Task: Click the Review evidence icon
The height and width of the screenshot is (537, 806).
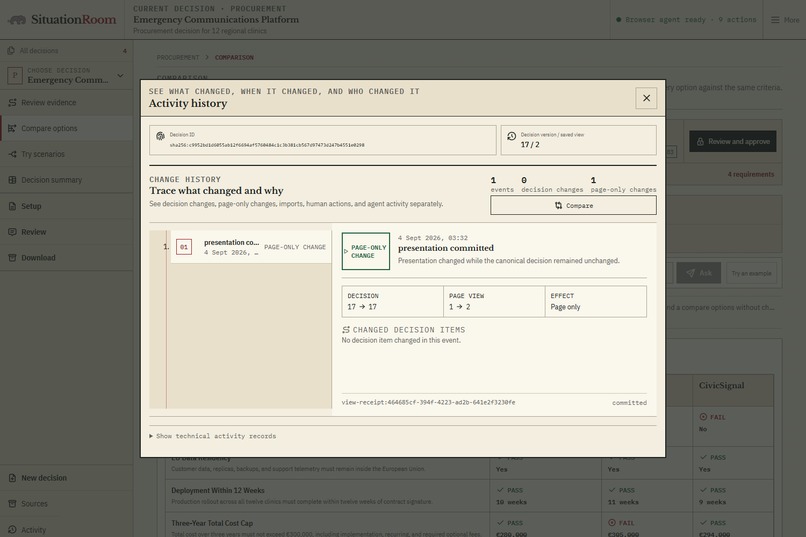Action: [x=12, y=103]
